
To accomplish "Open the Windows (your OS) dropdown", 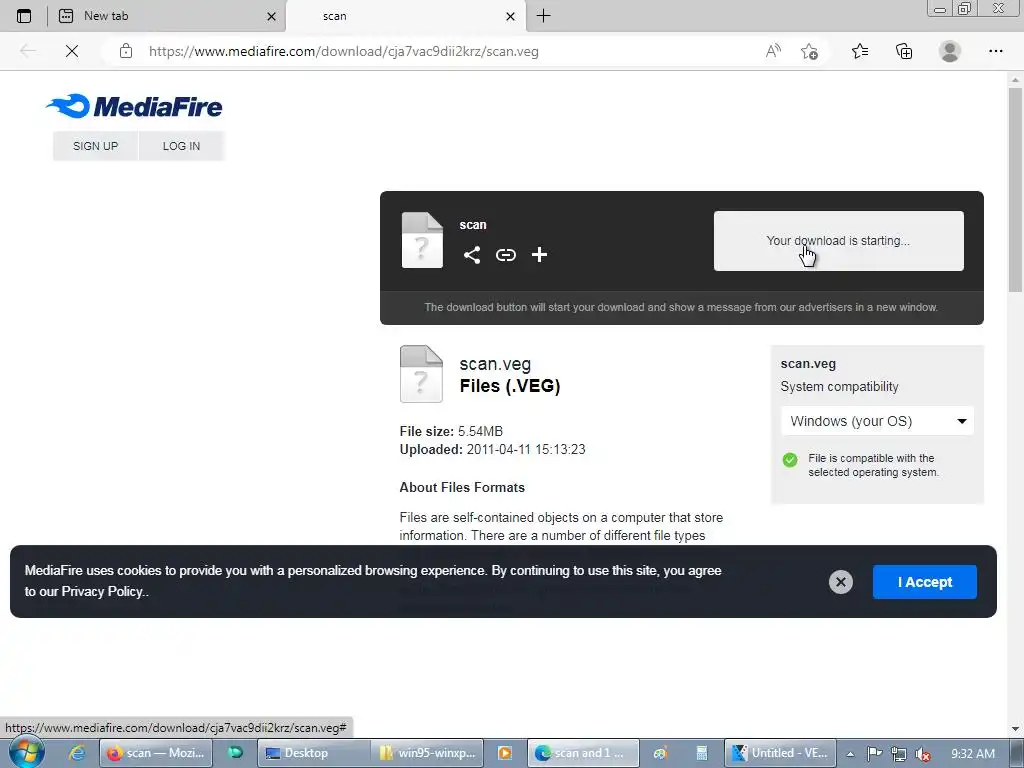I will coord(877,421).
